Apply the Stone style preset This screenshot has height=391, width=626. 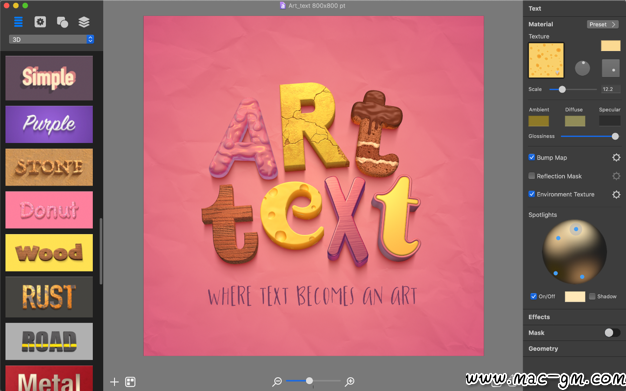[x=49, y=167]
